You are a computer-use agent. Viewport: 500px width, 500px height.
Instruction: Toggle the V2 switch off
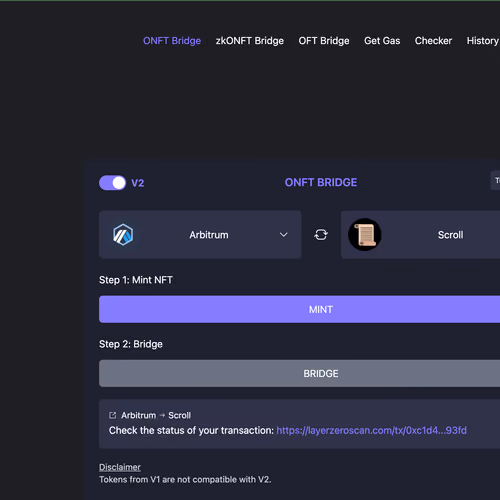[112, 183]
